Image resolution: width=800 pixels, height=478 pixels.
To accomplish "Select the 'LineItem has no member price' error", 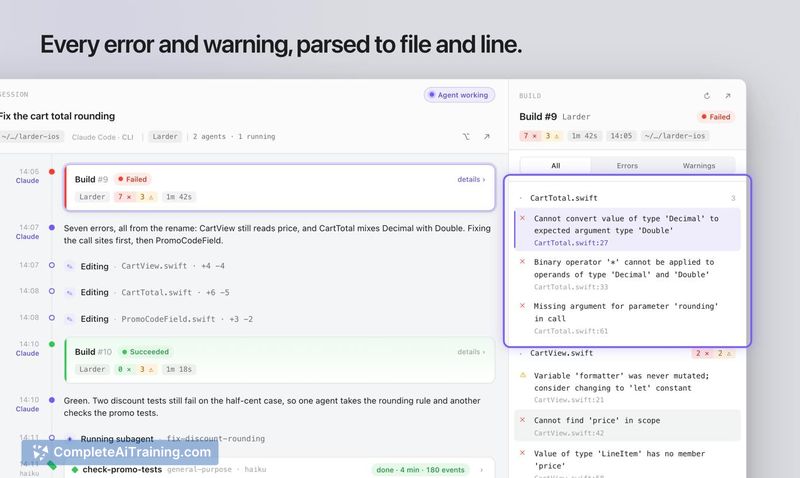I will click(x=627, y=461).
